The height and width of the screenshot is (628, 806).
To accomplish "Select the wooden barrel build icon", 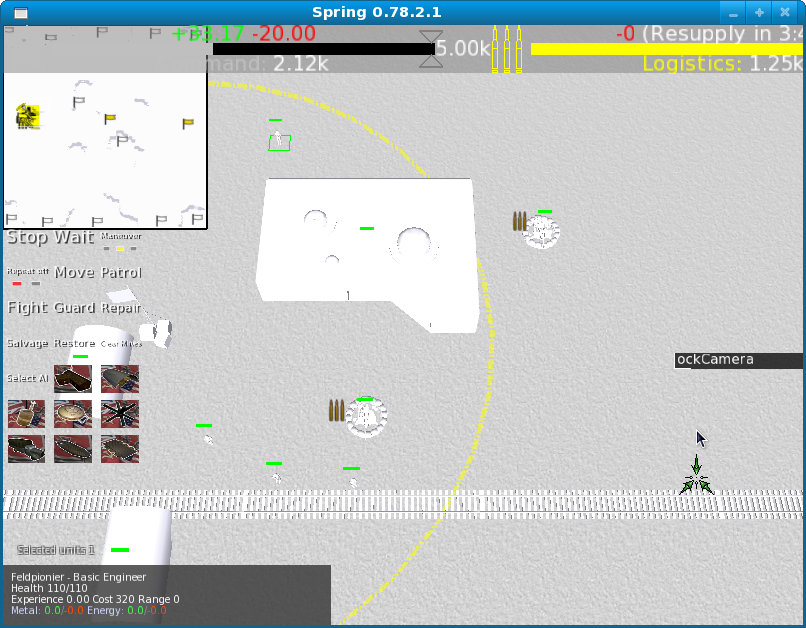I will click(26, 414).
